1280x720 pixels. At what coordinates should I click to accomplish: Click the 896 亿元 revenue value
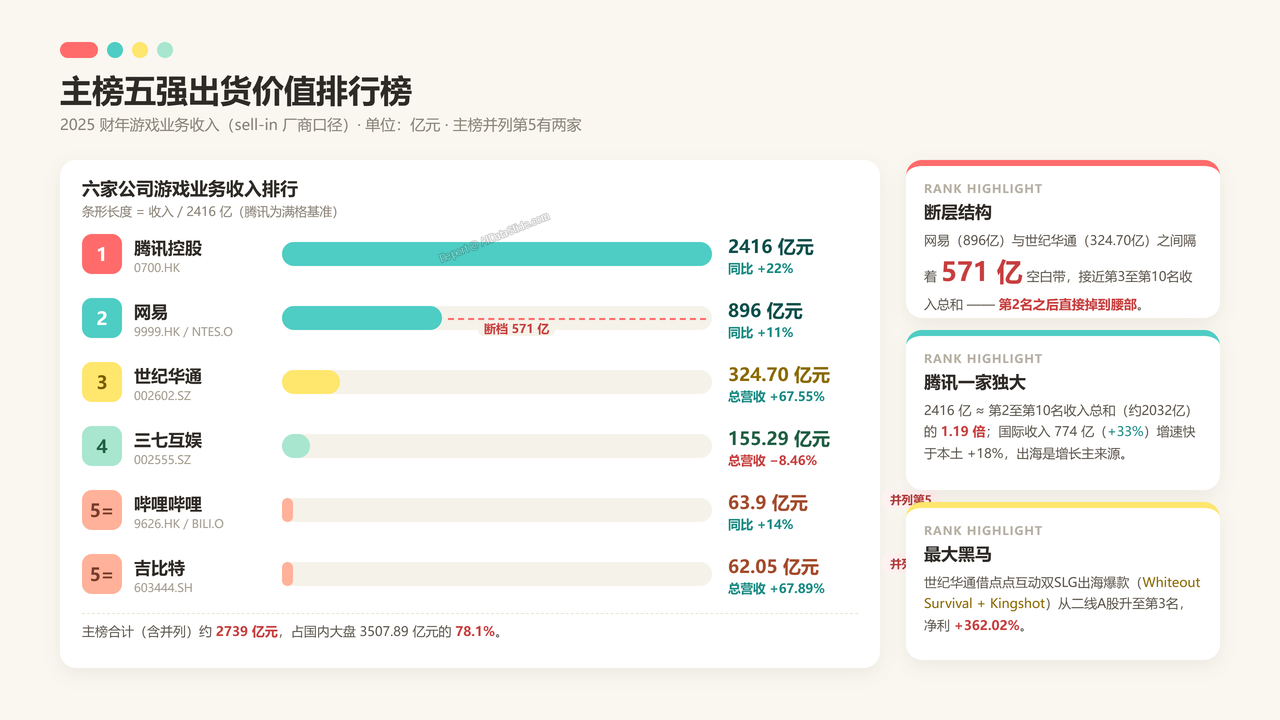[765, 311]
